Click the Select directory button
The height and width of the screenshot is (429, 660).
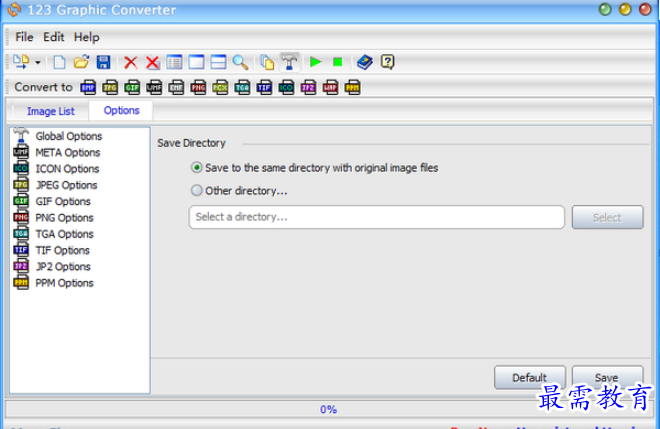point(607,217)
